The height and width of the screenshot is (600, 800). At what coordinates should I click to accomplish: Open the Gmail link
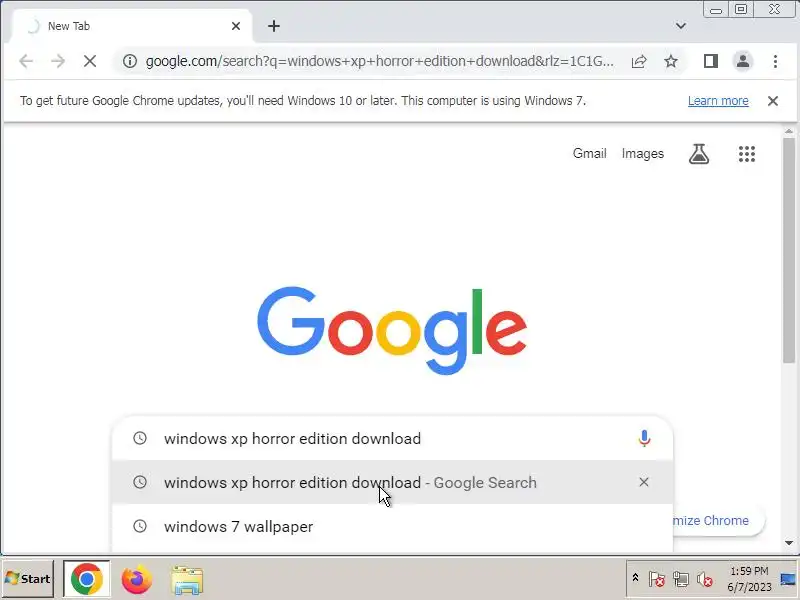tap(589, 153)
